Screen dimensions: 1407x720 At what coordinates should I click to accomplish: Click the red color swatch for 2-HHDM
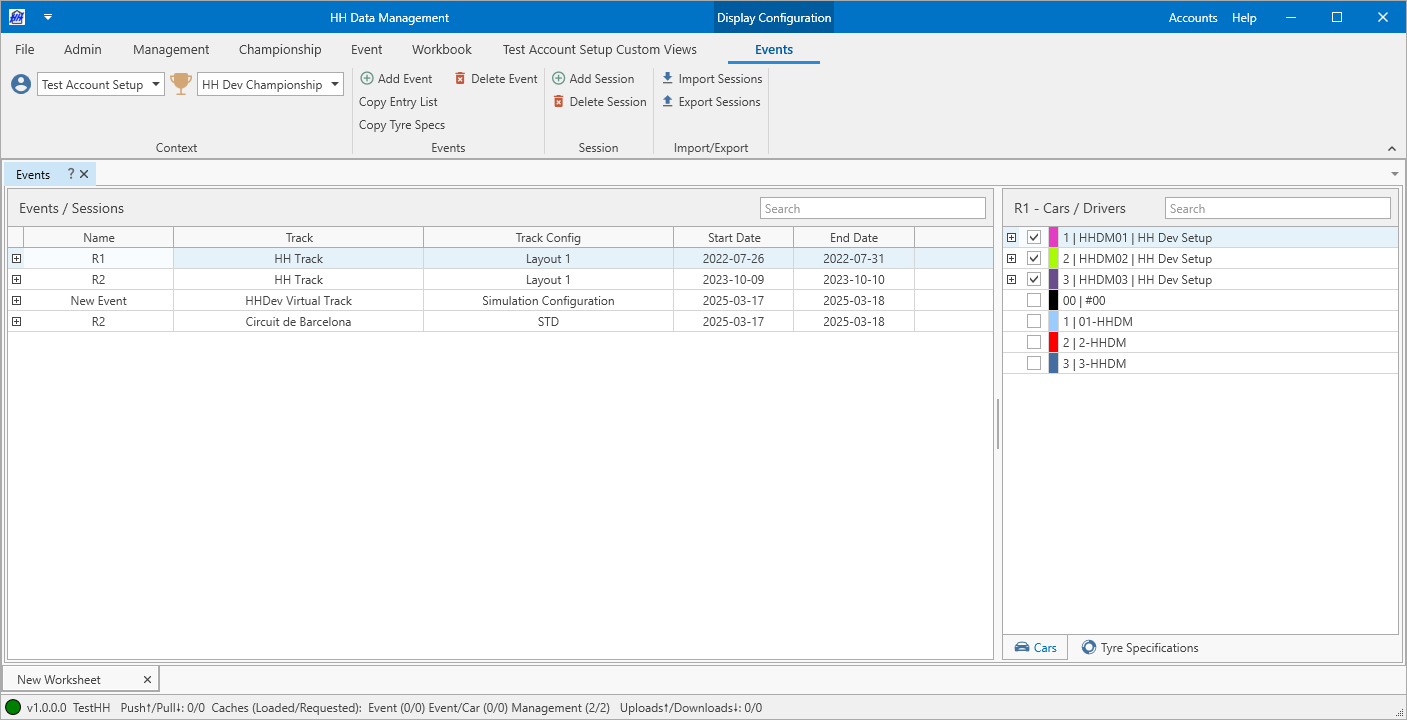pos(1054,343)
